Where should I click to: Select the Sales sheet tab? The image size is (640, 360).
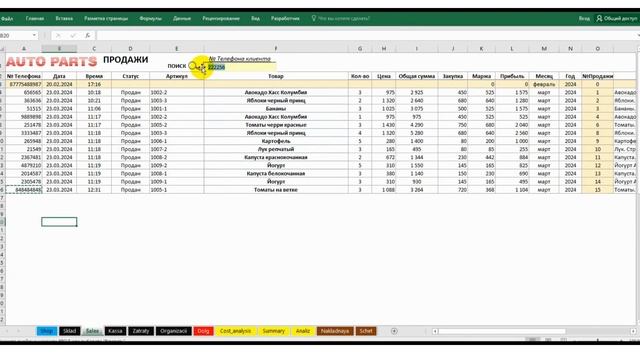tap(92, 331)
